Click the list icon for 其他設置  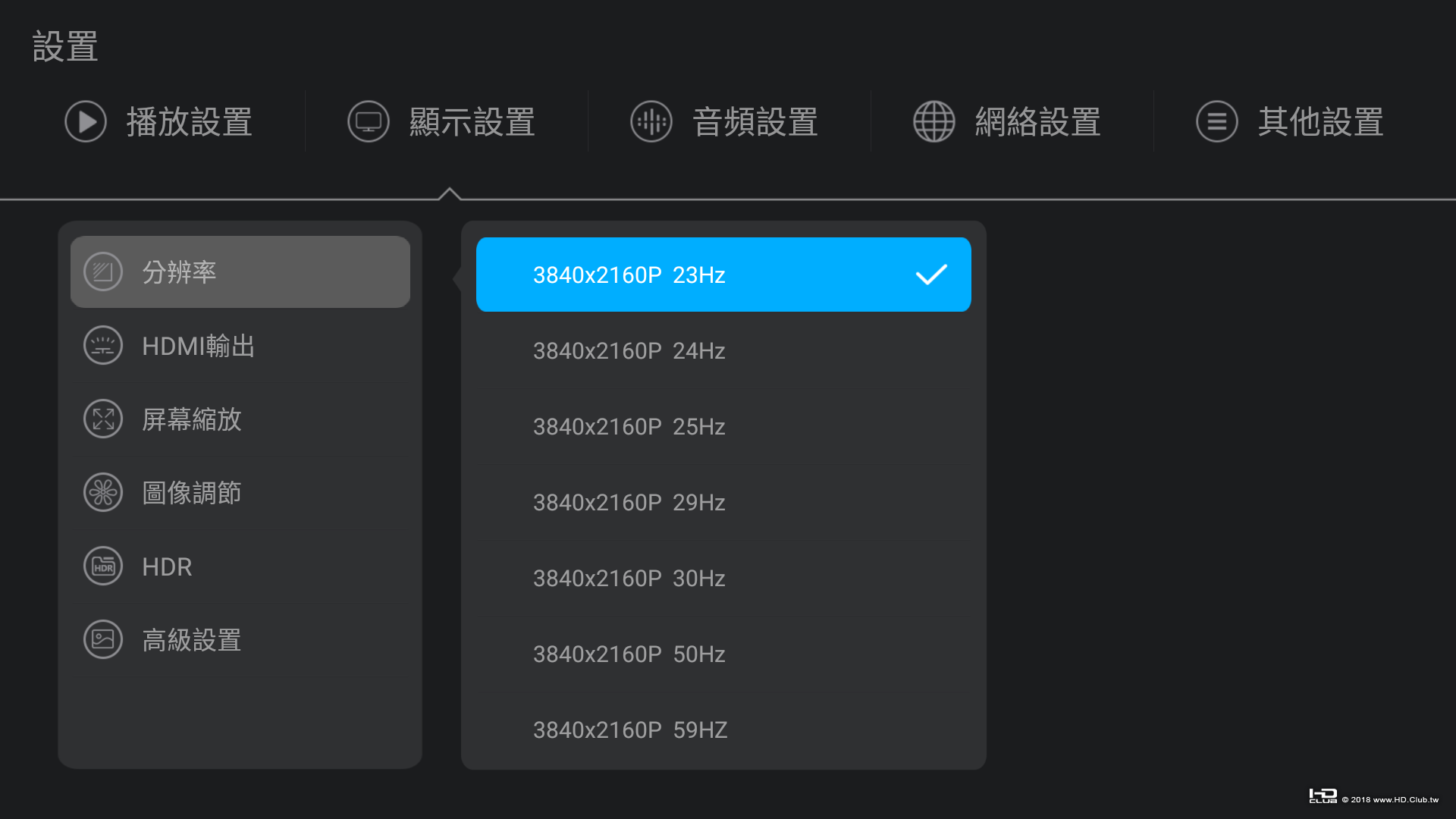[x=1217, y=121]
